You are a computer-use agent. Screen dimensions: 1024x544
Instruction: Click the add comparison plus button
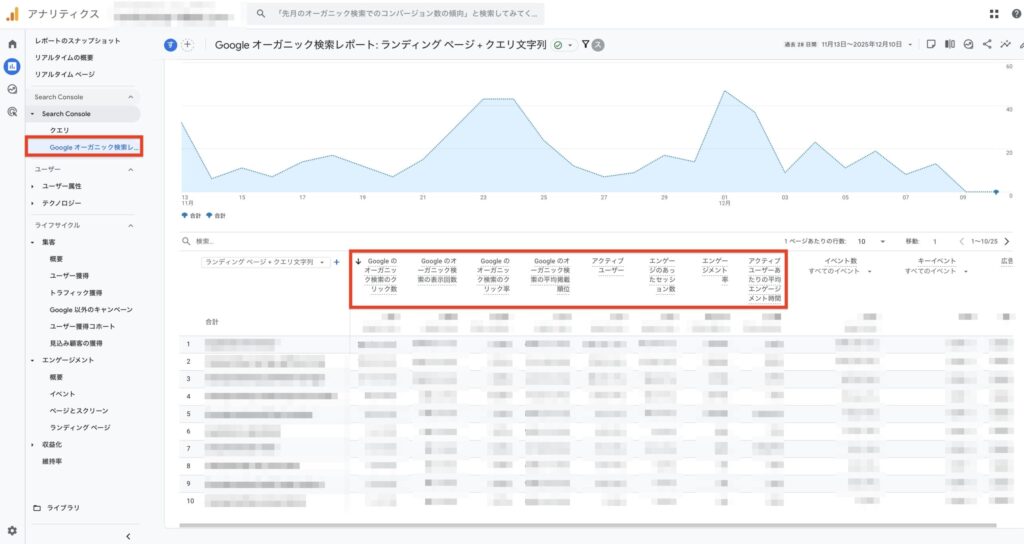pos(188,45)
